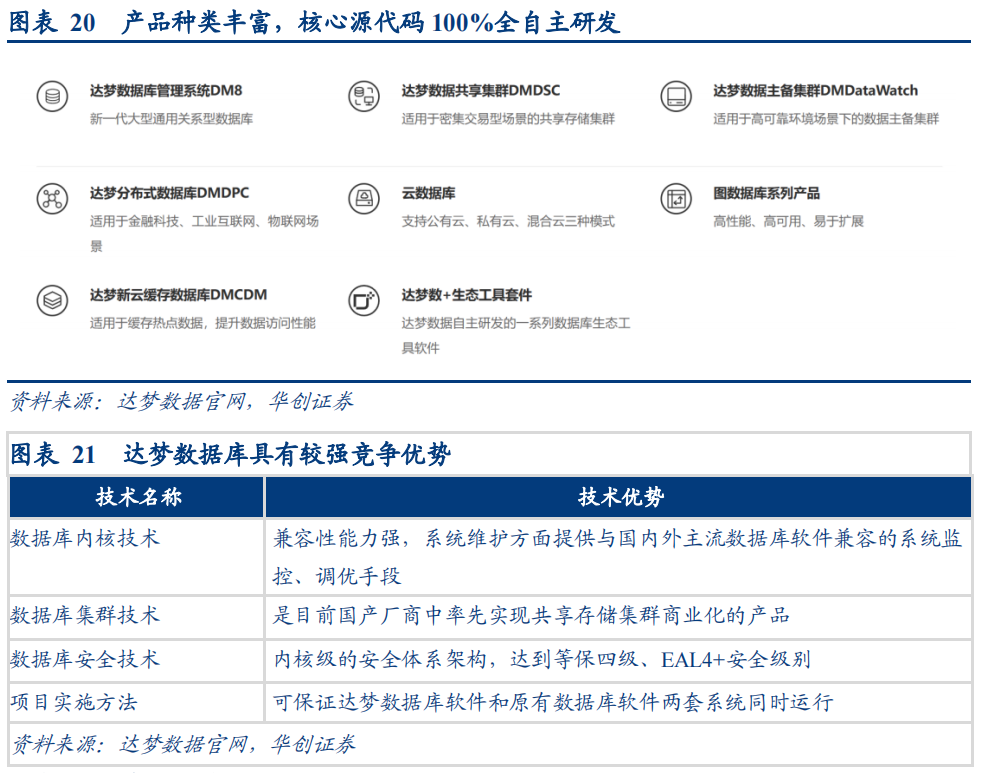The image size is (981, 773).
Task: Click the DMDSC shared cluster icon
Action: point(364,97)
